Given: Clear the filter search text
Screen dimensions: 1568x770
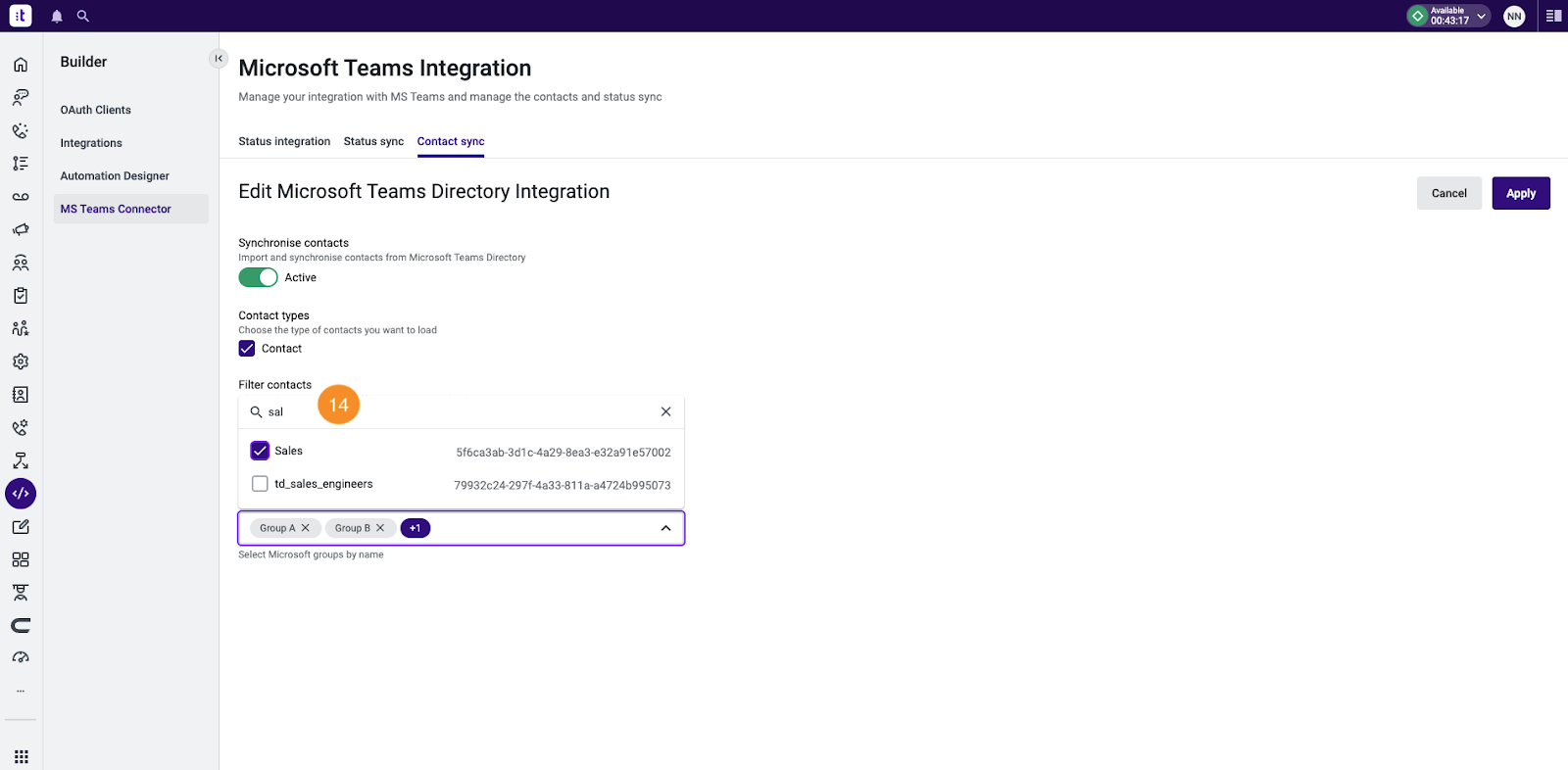Looking at the screenshot, I should [665, 411].
